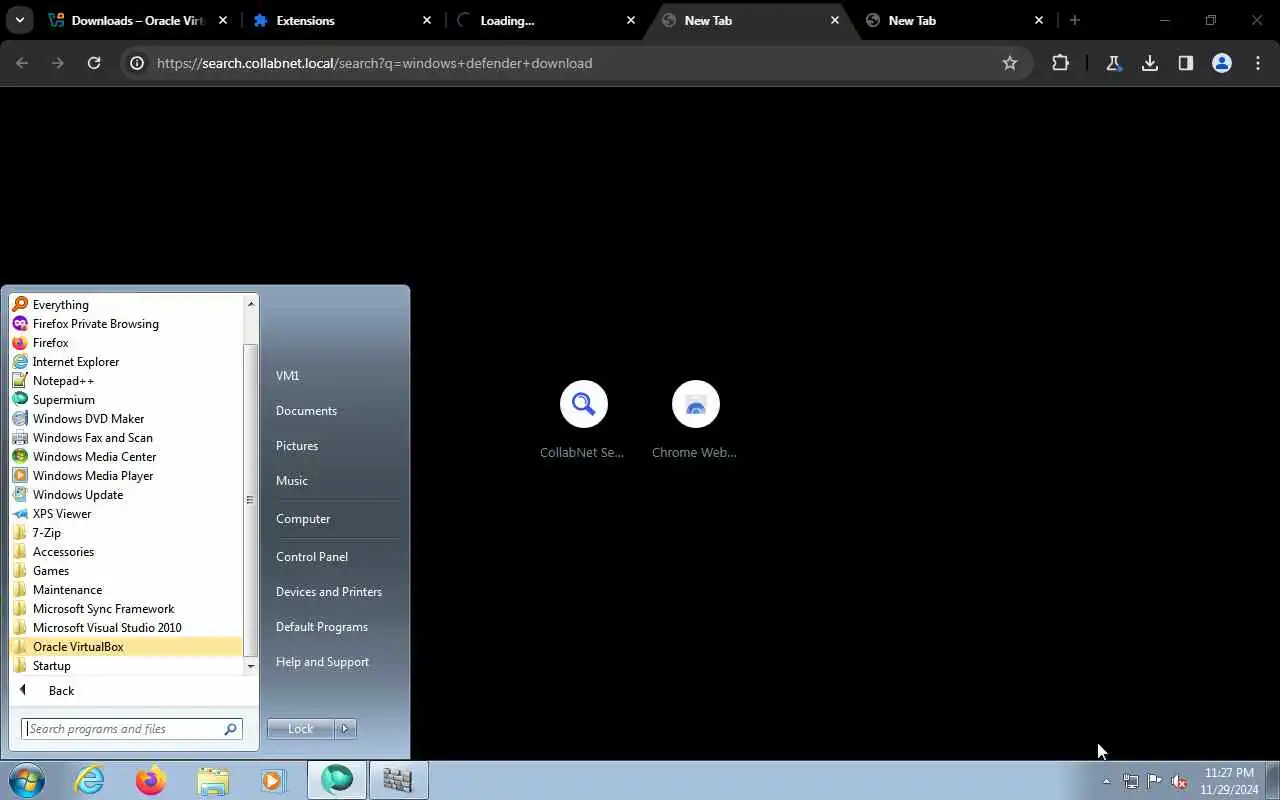The image size is (1280, 800).
Task: Launch Firefox Private Browsing
Action: (126, 324)
